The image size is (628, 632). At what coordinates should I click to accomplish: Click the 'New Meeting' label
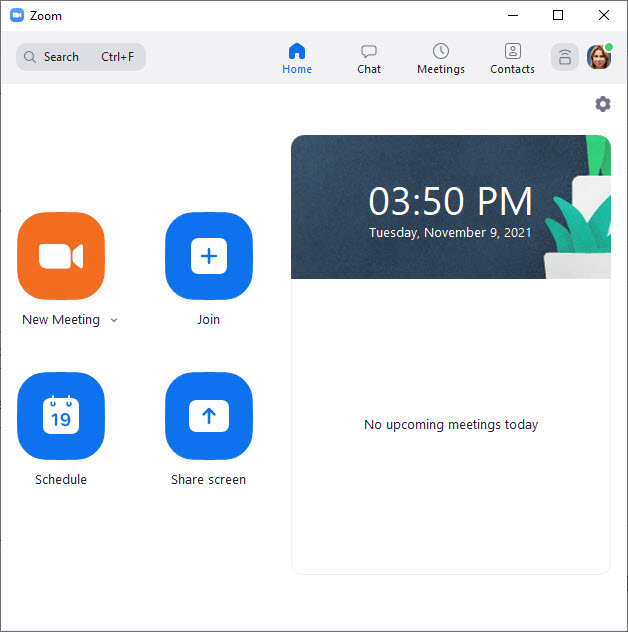coord(61,320)
